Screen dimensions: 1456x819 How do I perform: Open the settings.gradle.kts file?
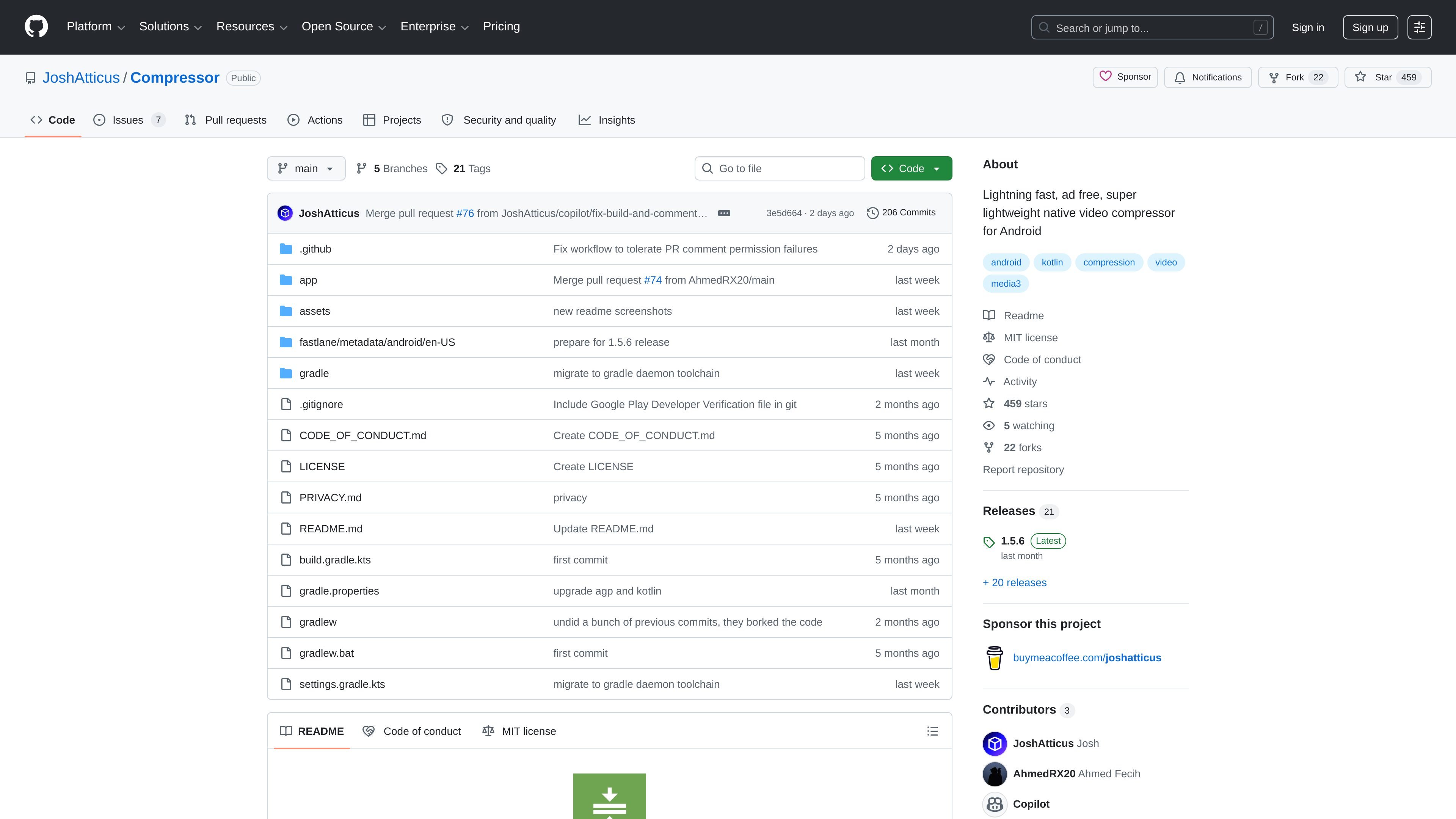342,684
